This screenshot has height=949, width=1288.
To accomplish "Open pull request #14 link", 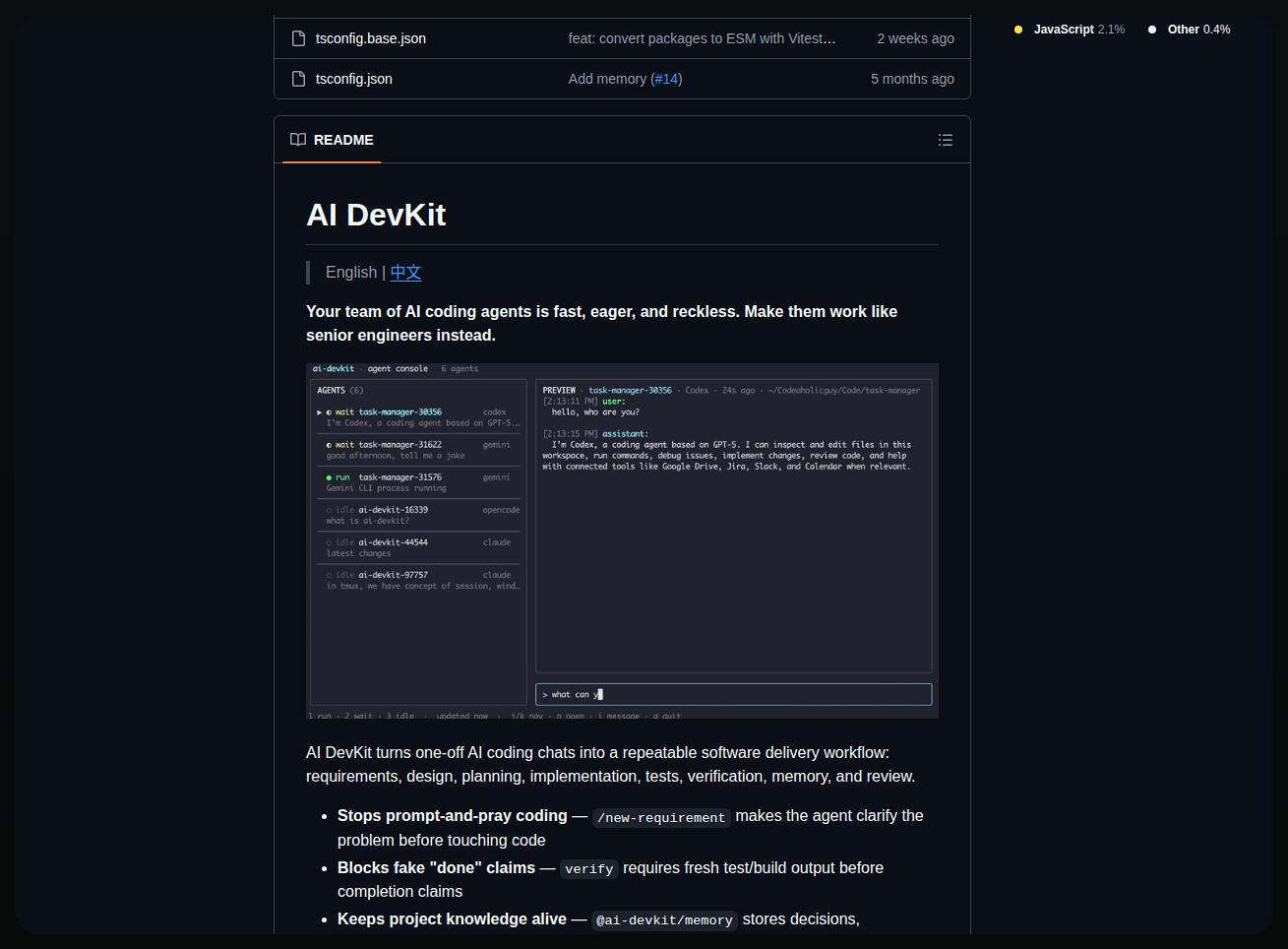I will (x=667, y=79).
